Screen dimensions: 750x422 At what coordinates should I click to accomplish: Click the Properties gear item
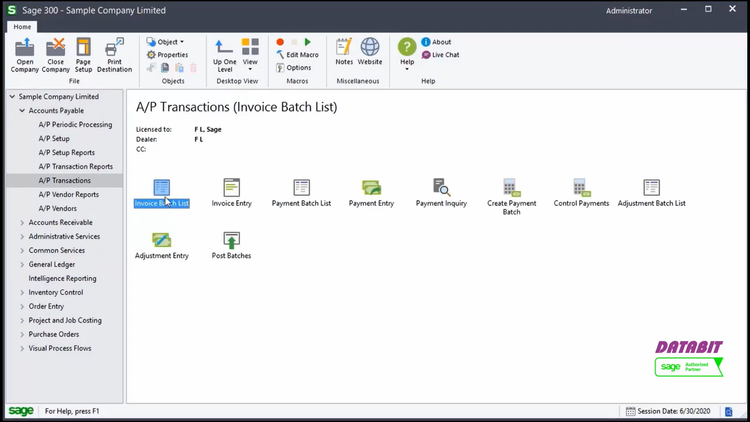click(167, 55)
